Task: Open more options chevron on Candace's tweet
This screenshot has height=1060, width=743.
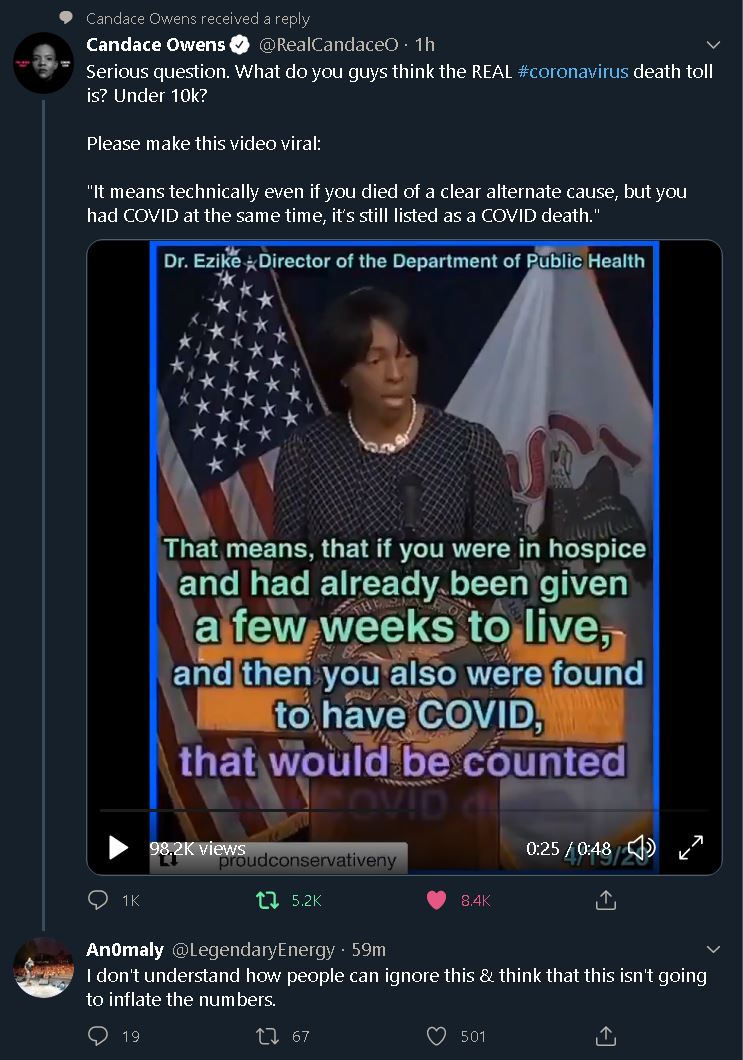Action: (x=713, y=45)
